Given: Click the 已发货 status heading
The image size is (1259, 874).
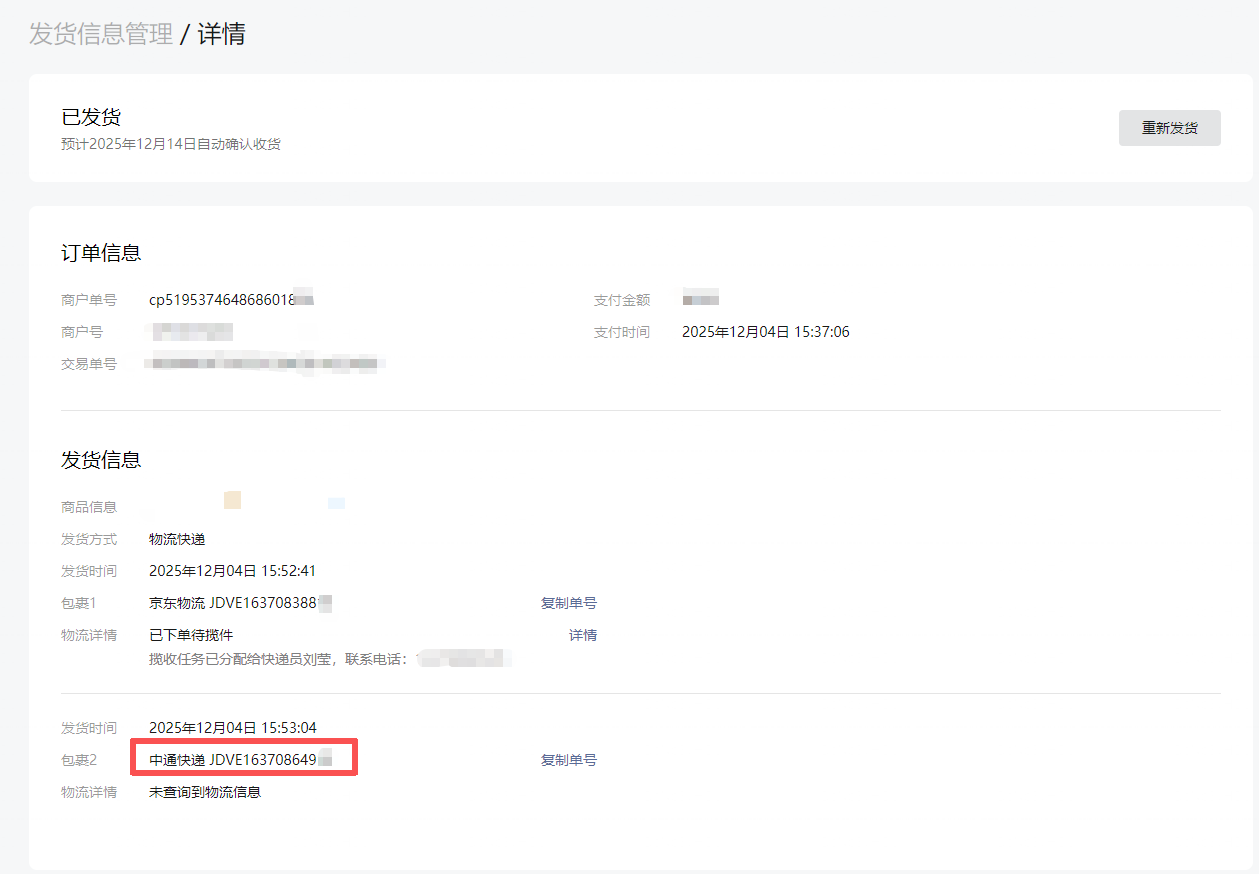Looking at the screenshot, I should tap(91, 117).
